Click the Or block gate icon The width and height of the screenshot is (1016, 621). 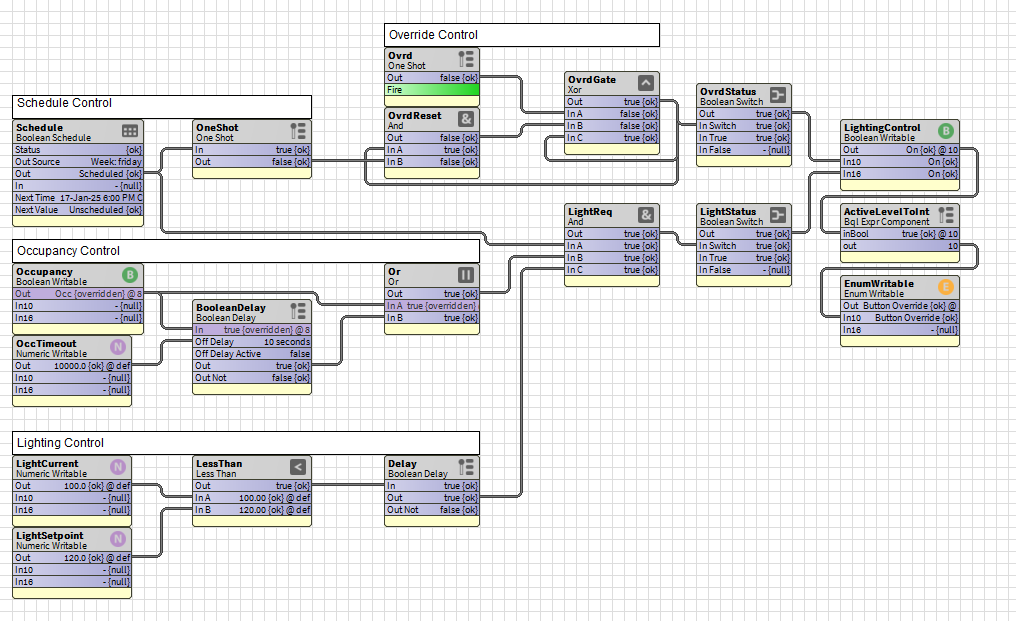tap(466, 275)
